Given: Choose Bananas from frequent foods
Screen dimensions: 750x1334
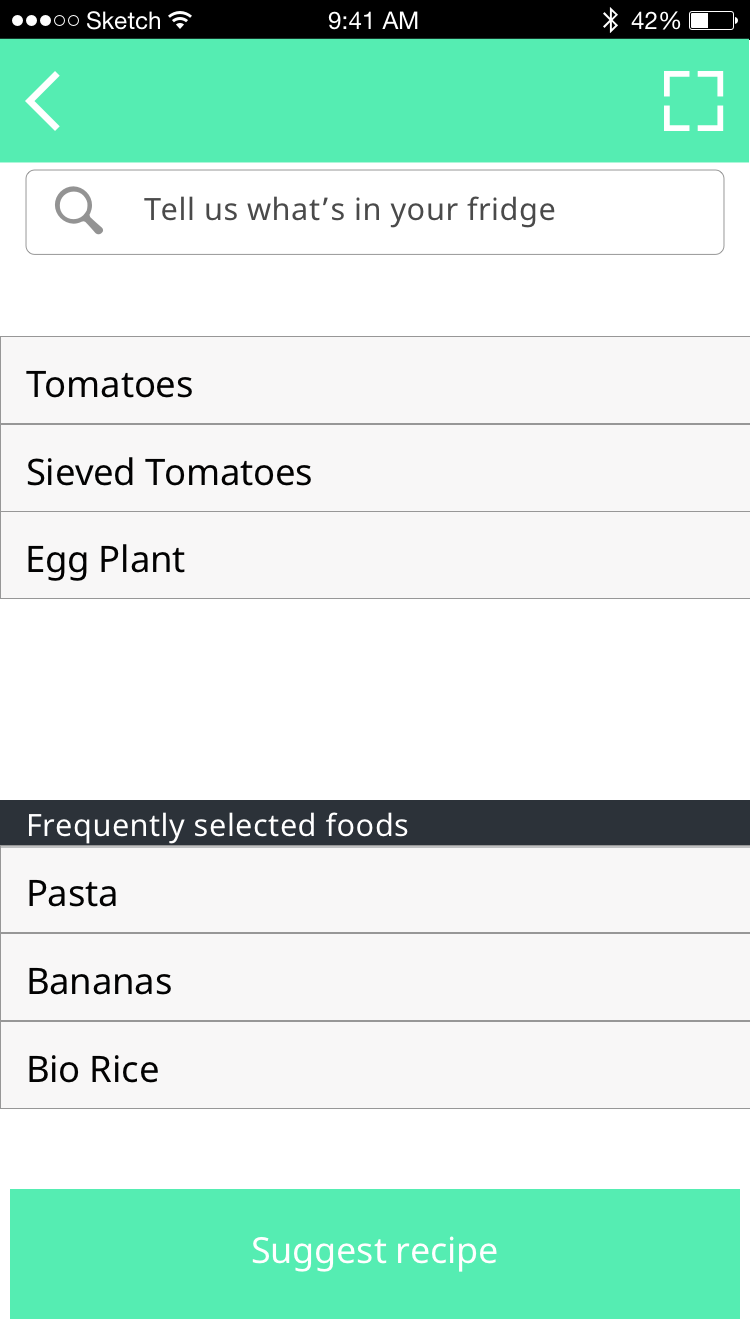Looking at the screenshot, I should point(375,978).
